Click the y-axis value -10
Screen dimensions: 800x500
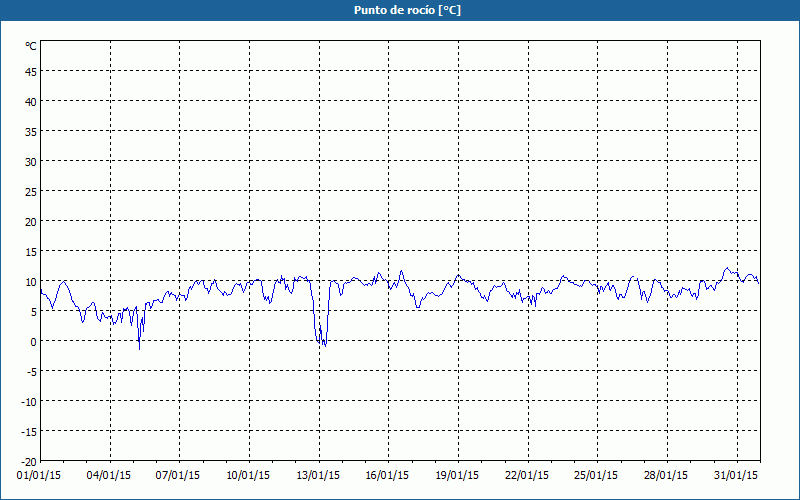click(x=29, y=402)
